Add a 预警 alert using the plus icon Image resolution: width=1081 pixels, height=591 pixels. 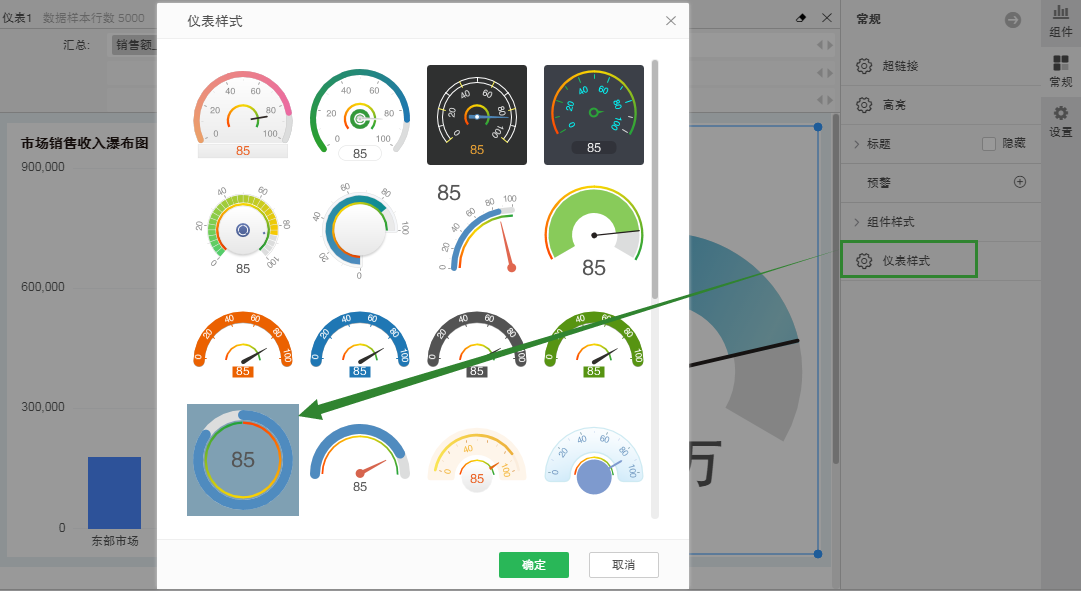(x=1019, y=181)
